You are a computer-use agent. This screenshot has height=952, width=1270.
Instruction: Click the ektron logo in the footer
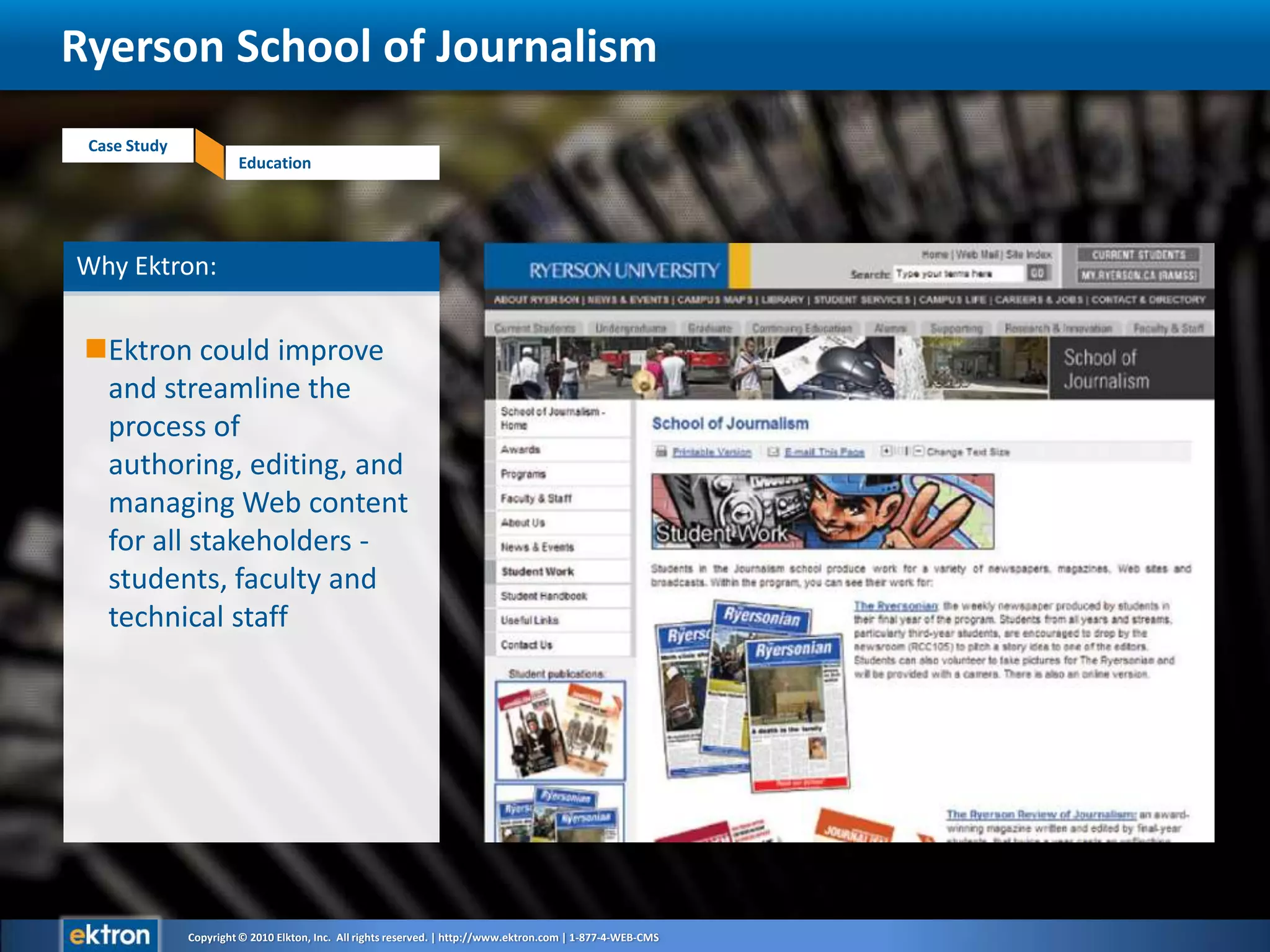pyautogui.click(x=110, y=935)
